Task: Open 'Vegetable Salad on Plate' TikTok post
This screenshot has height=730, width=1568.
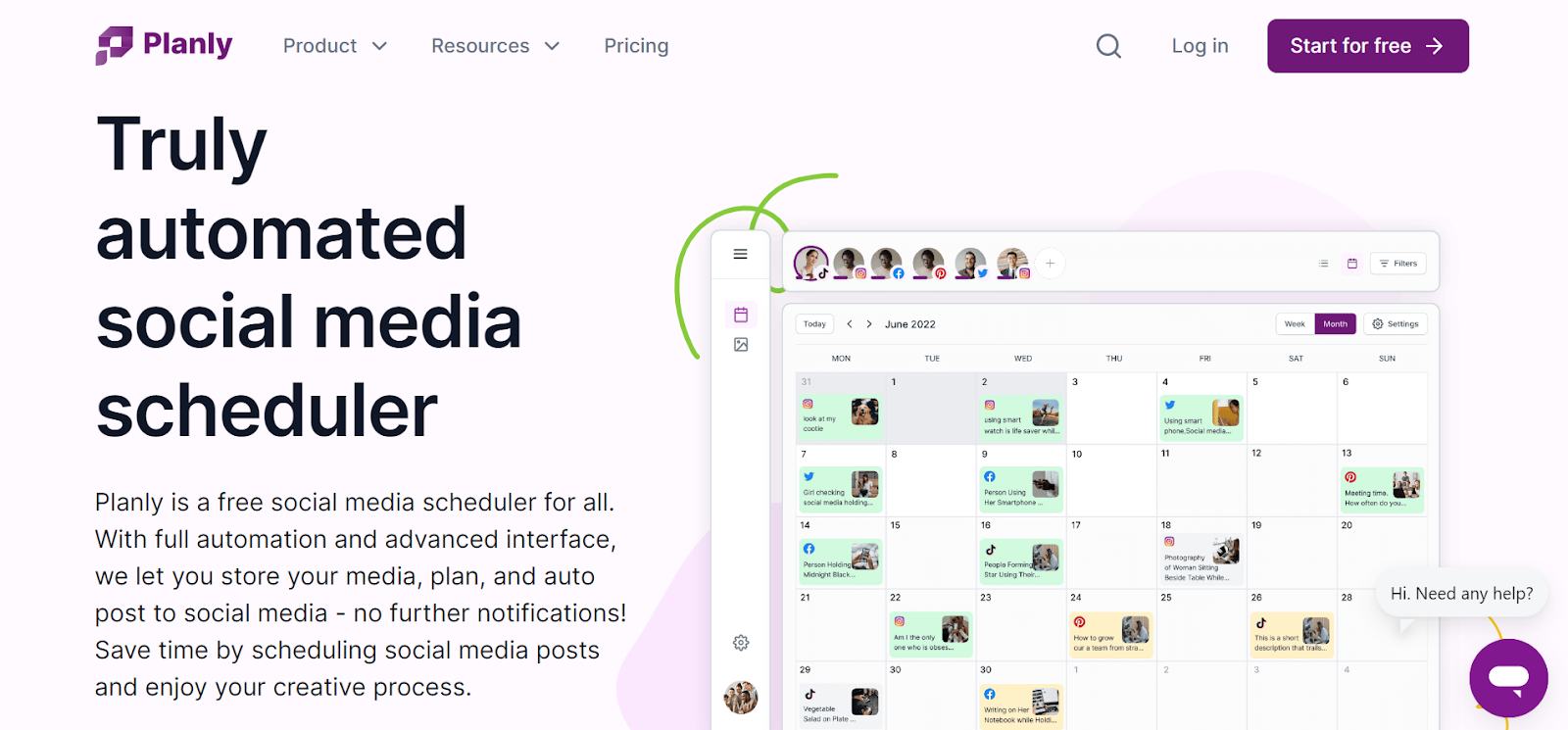Action: tap(840, 706)
